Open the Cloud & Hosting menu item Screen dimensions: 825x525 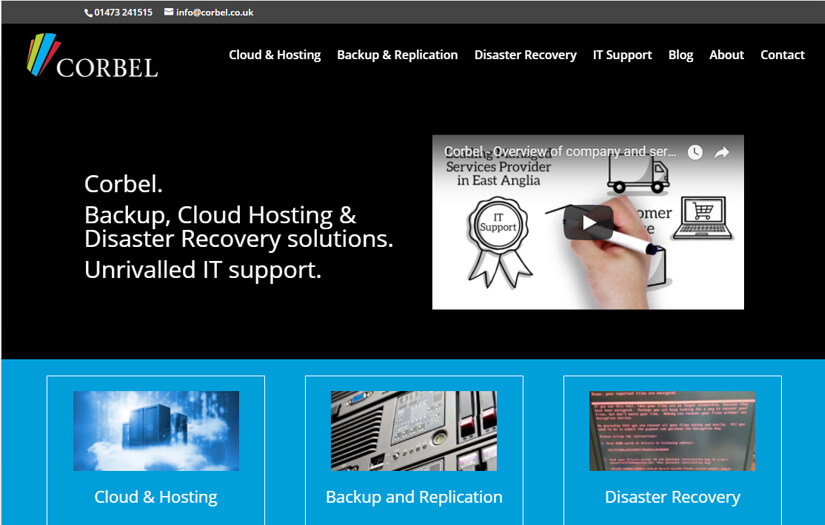275,55
